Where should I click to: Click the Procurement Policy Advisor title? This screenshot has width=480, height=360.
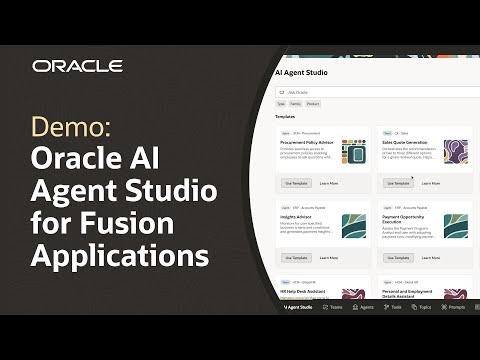307,142
